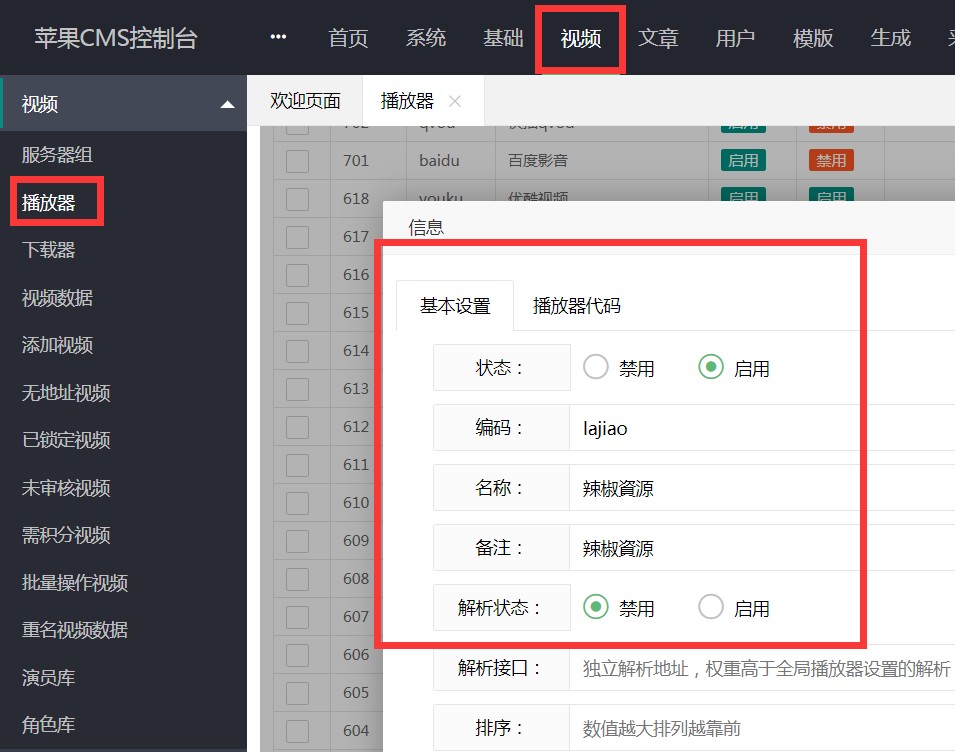Switch to the 欢迎页面 tab

(x=305, y=100)
